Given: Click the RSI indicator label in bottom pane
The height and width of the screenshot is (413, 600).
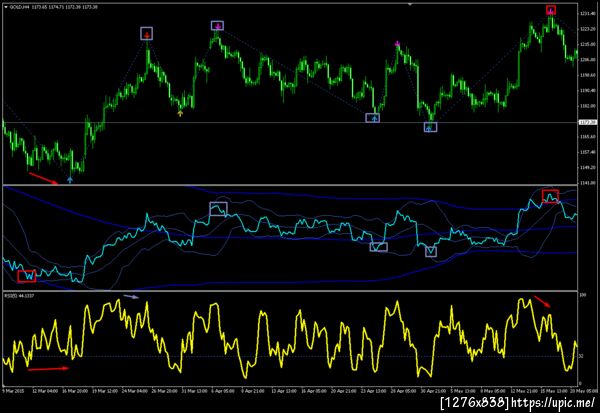Looking at the screenshot, I should (19, 295).
